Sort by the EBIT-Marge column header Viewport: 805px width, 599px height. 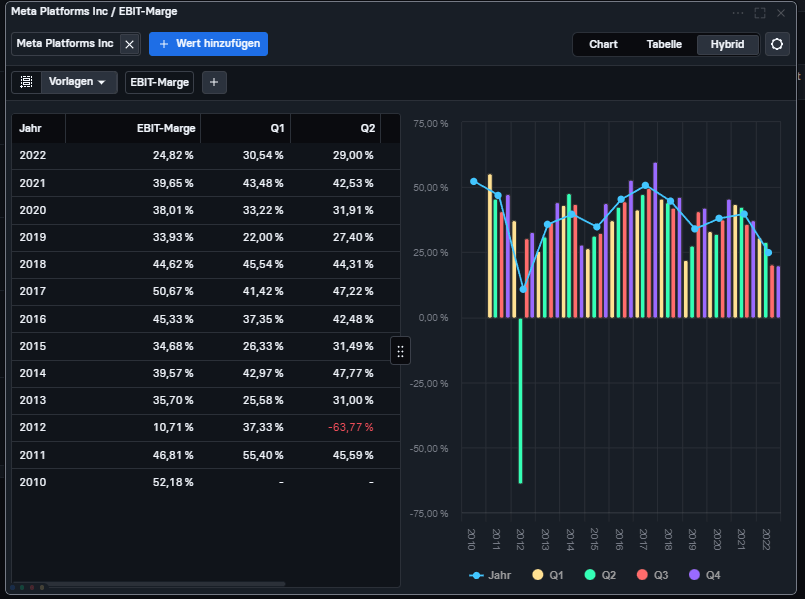(x=132, y=128)
